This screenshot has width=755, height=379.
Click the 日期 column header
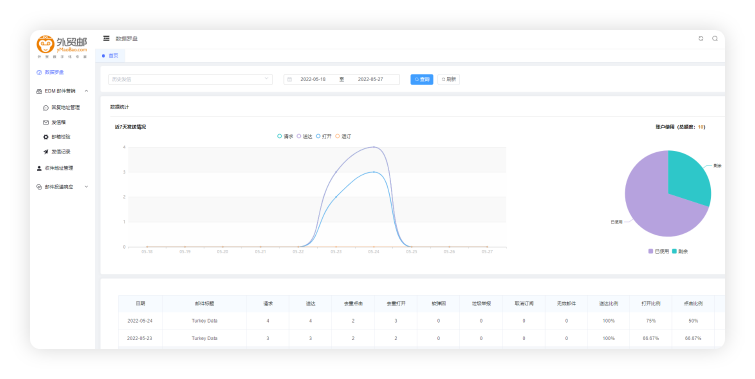click(x=140, y=303)
